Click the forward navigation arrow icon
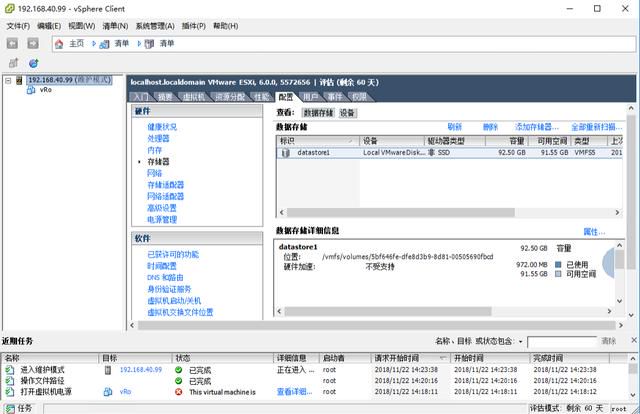 33,43
